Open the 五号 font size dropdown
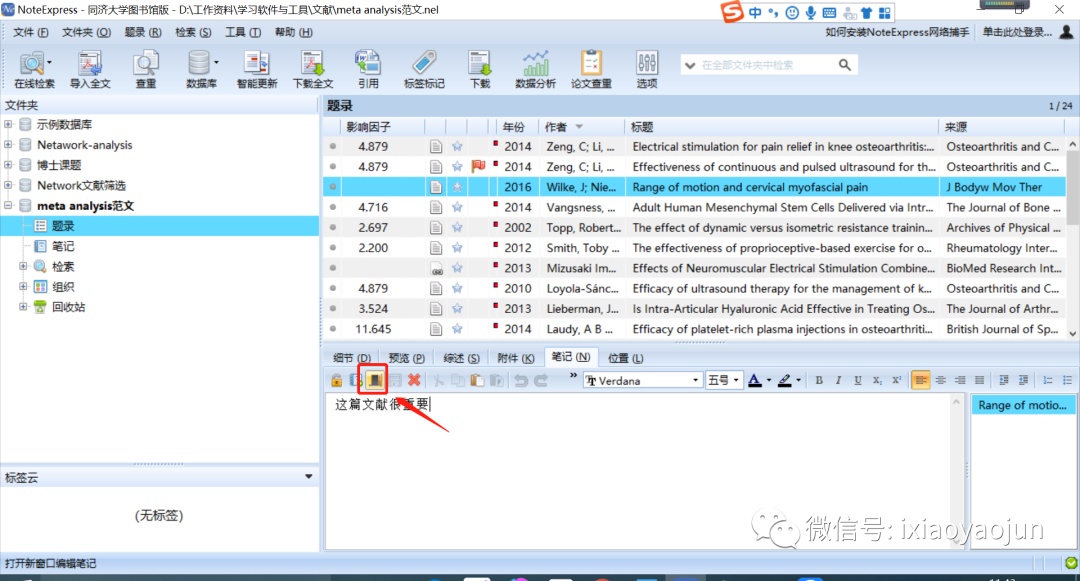 pos(736,380)
